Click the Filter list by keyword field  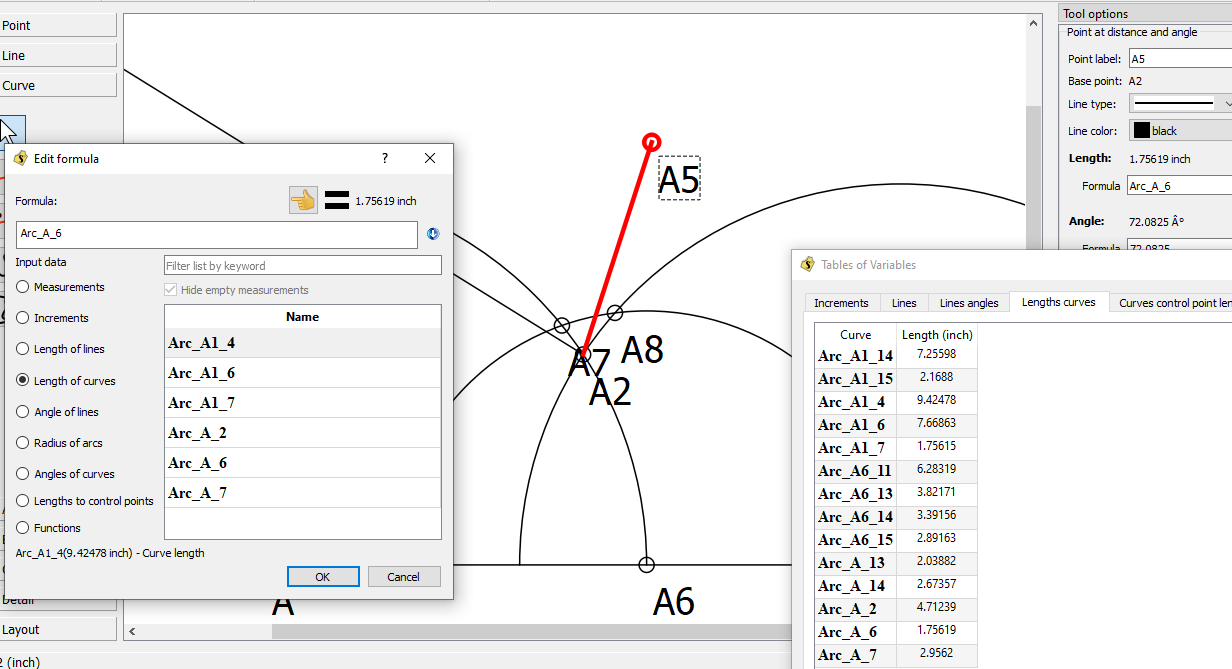tap(302, 266)
